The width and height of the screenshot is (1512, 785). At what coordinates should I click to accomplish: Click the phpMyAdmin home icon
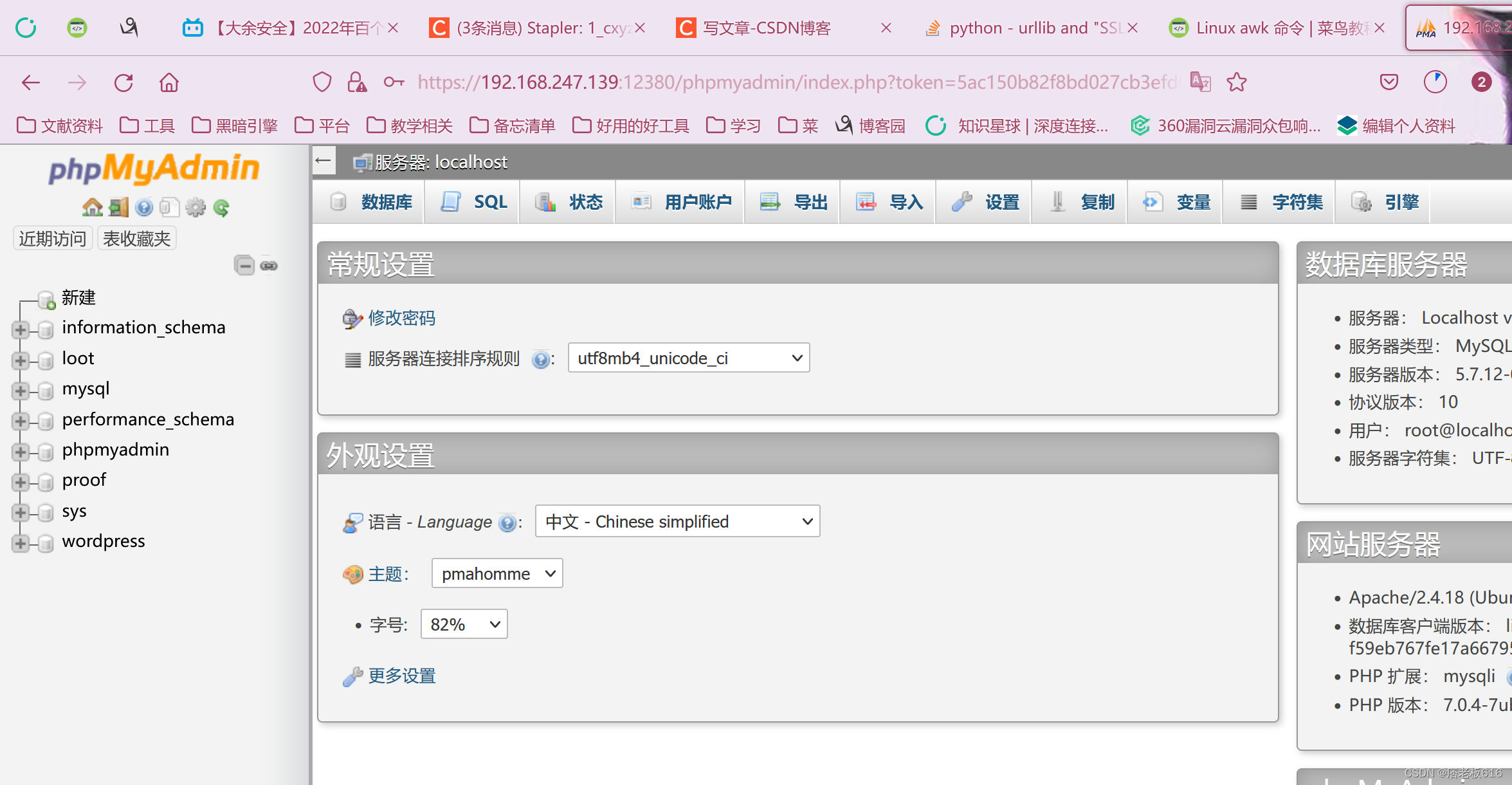coord(93,207)
